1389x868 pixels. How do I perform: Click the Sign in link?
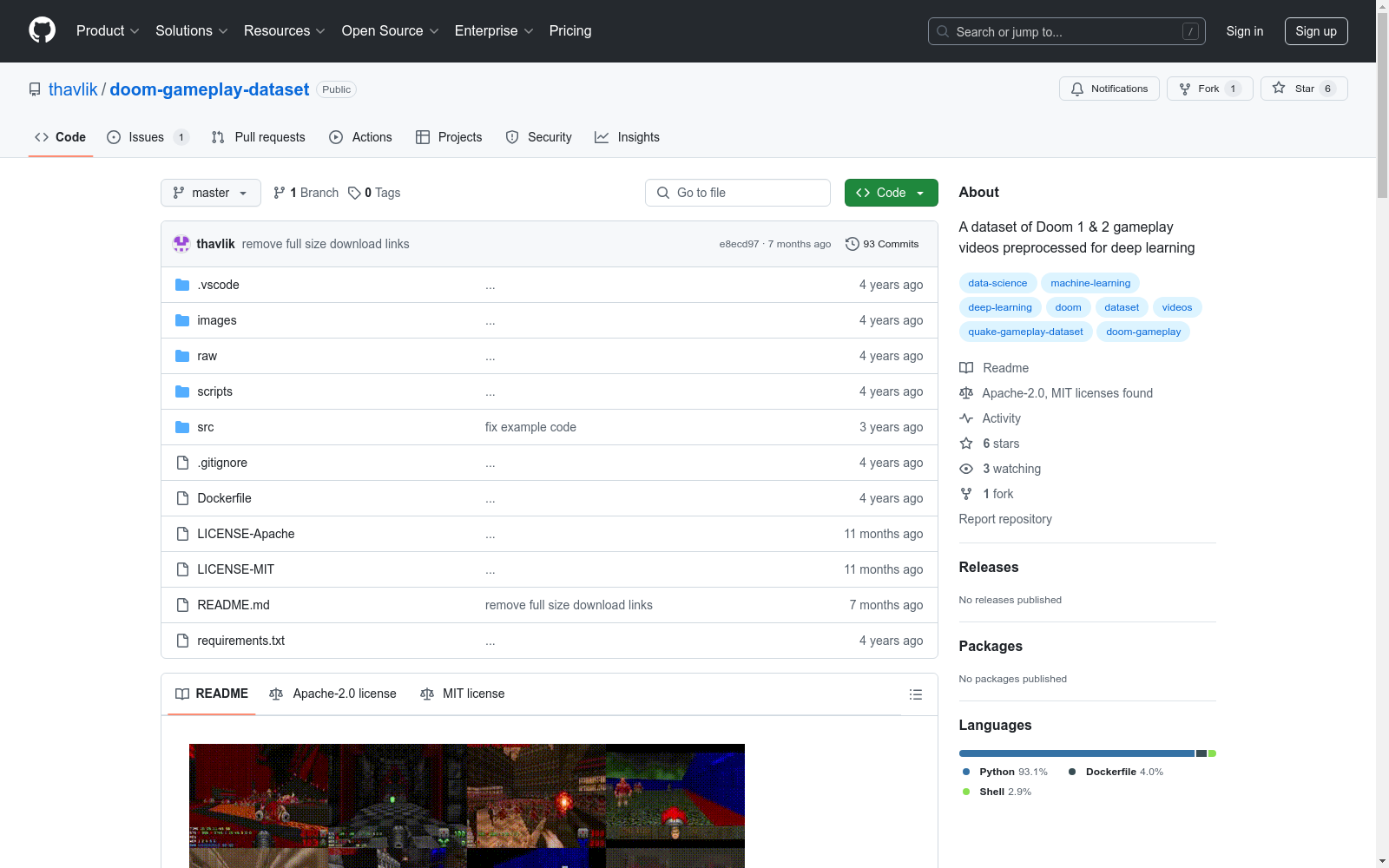pyautogui.click(x=1245, y=31)
